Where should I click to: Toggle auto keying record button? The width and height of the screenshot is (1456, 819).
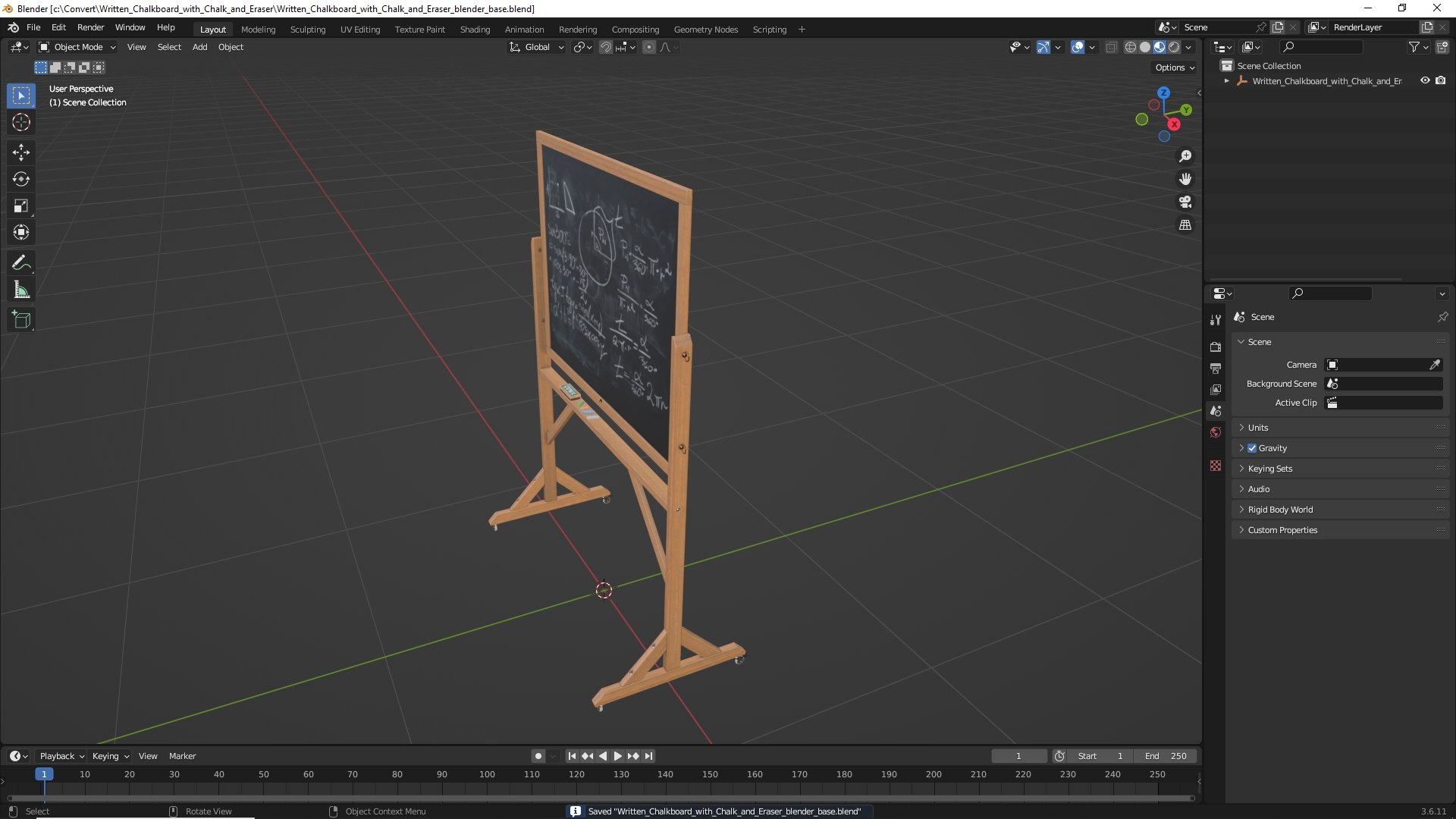(x=538, y=756)
